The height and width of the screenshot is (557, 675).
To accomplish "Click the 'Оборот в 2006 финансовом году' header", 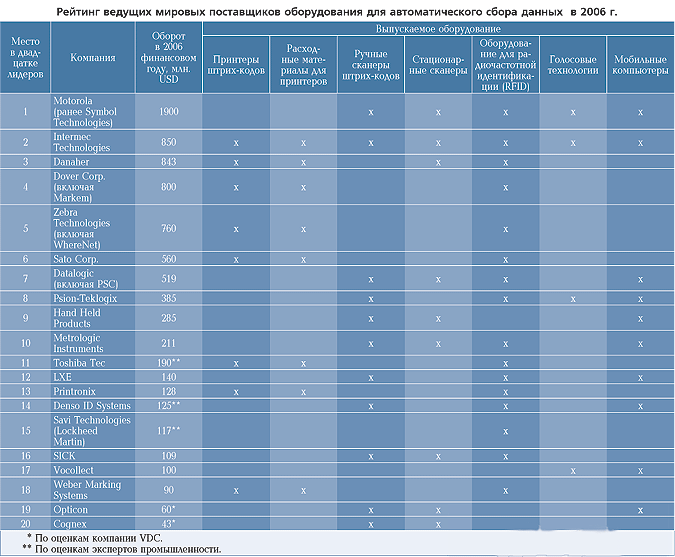I will click(169, 58).
